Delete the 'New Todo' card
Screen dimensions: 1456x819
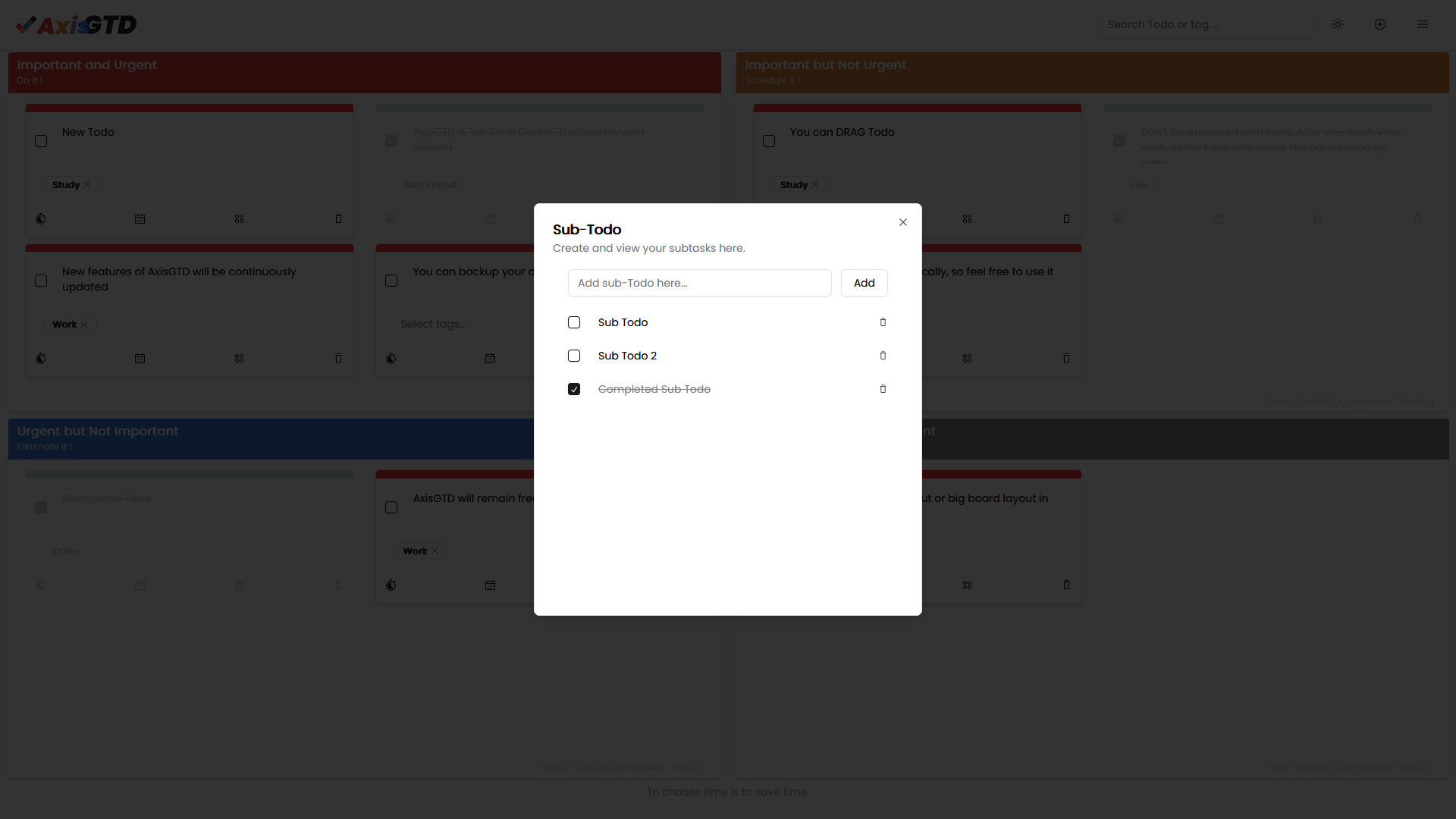338,218
